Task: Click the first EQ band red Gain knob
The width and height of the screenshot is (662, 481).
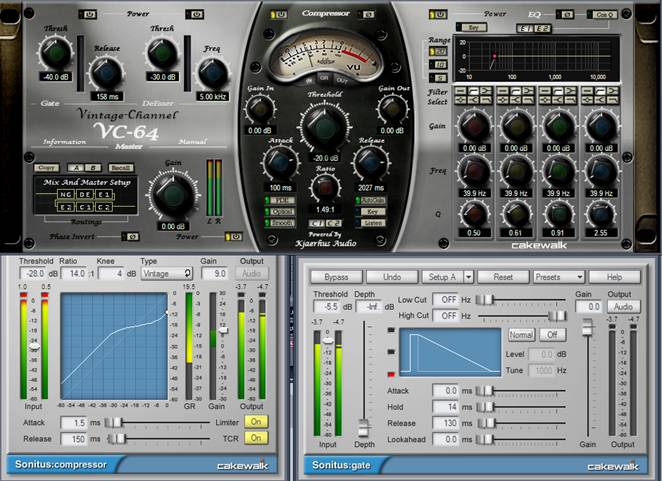Action: pyautogui.click(x=474, y=126)
